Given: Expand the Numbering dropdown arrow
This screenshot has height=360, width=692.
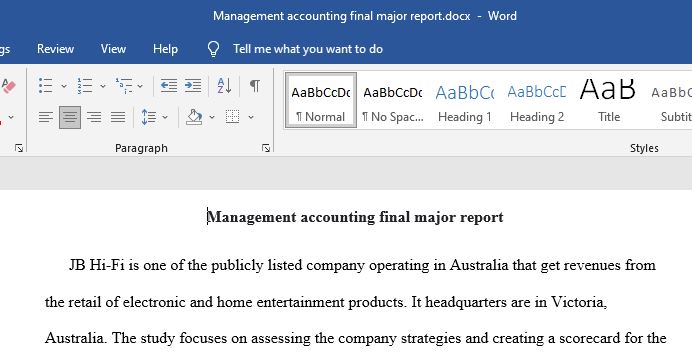Looking at the screenshot, I should click(103, 86).
